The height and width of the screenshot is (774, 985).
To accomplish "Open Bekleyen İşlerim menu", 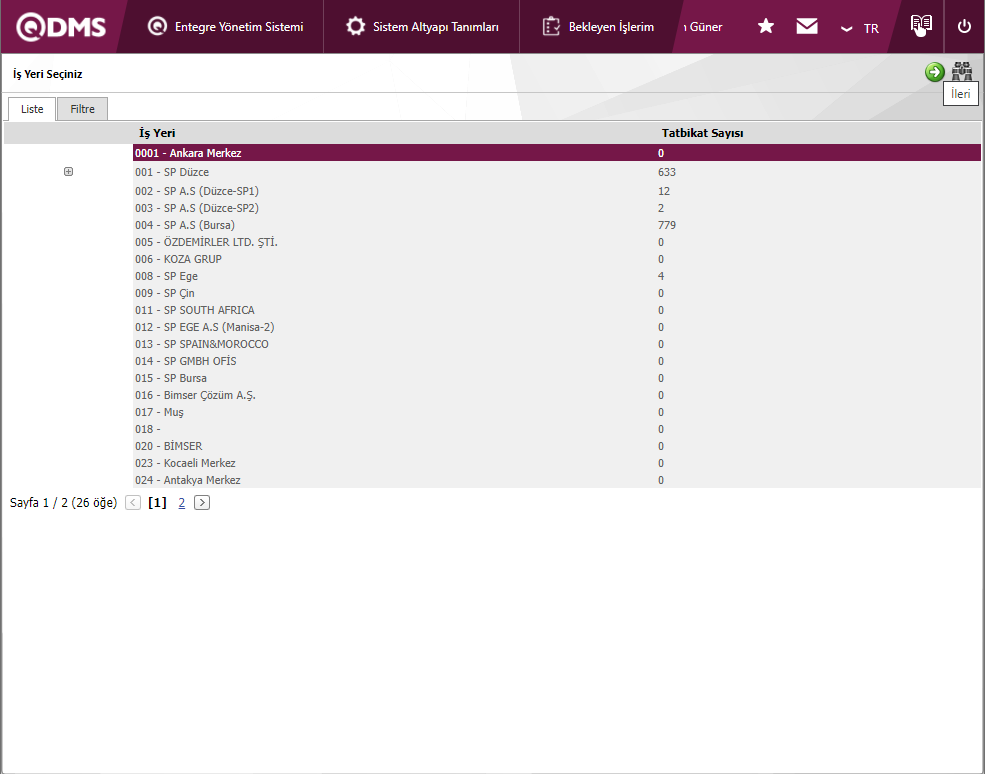I will pos(598,27).
